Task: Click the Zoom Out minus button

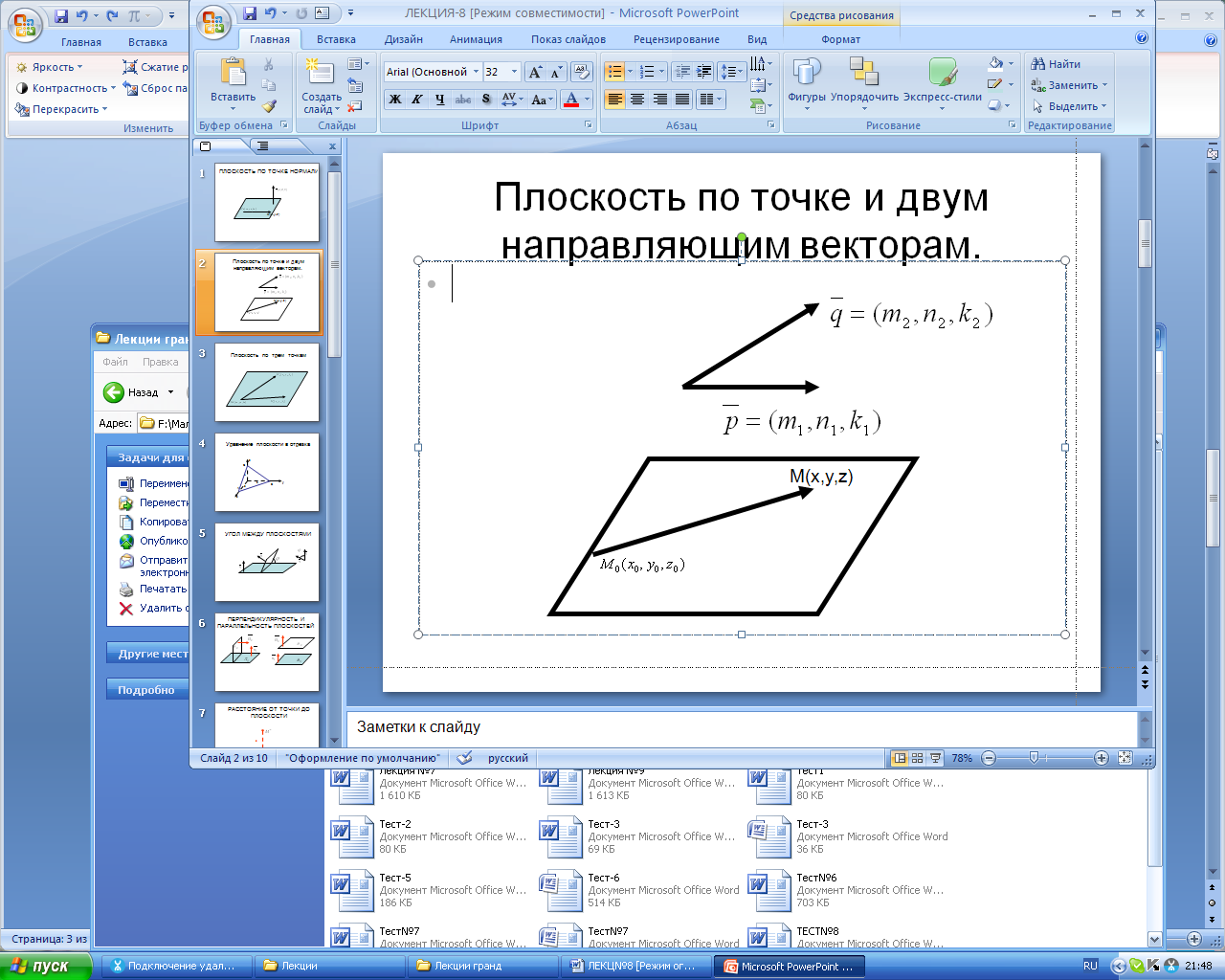Action: click(989, 758)
